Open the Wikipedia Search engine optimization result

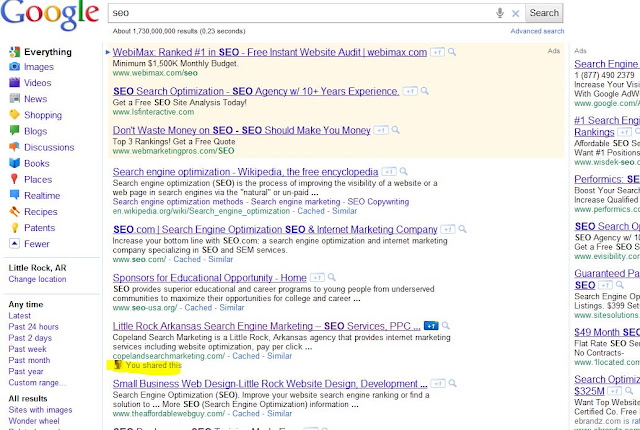[245, 172]
